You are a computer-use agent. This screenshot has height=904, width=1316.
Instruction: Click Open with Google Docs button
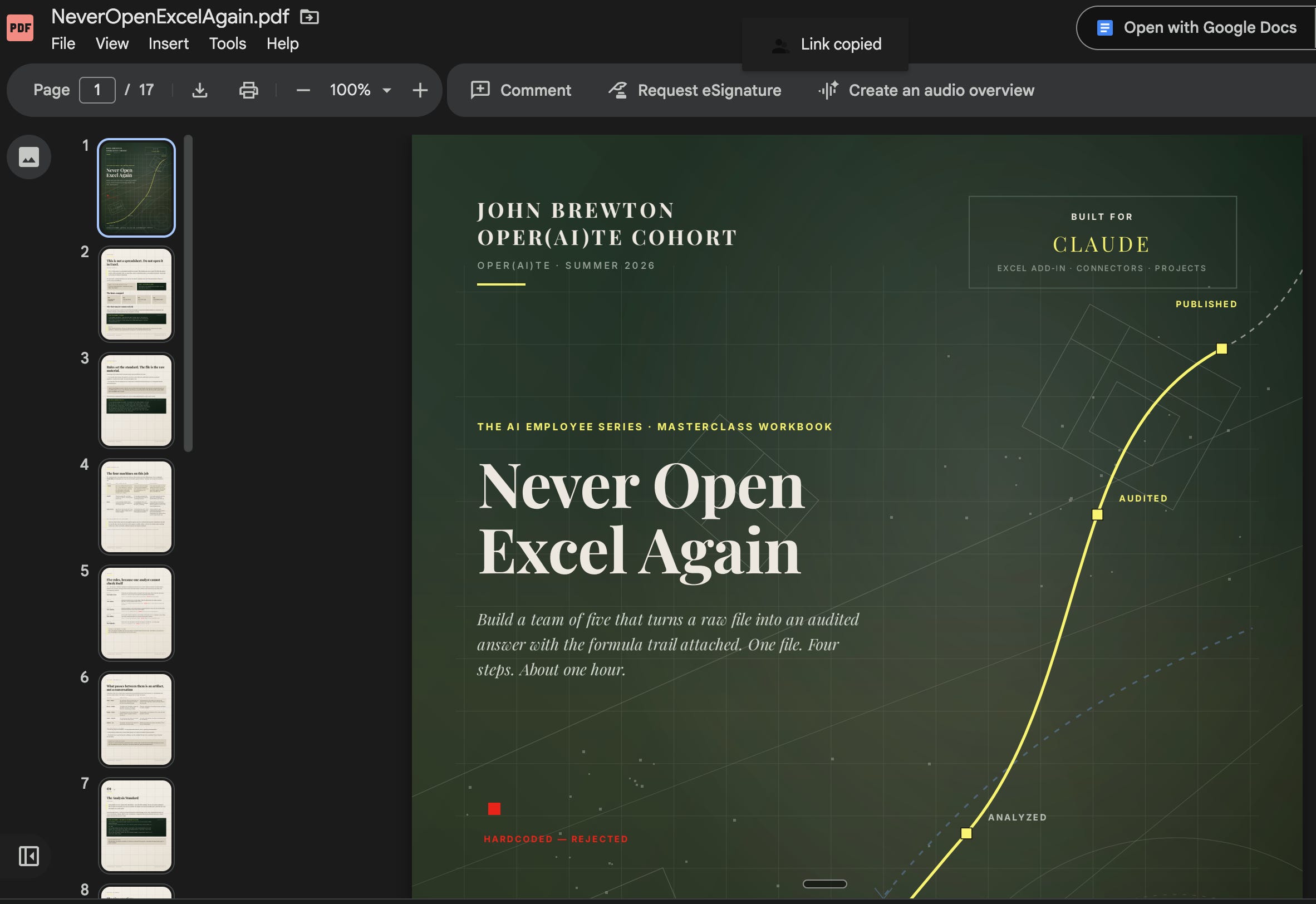coord(1196,28)
